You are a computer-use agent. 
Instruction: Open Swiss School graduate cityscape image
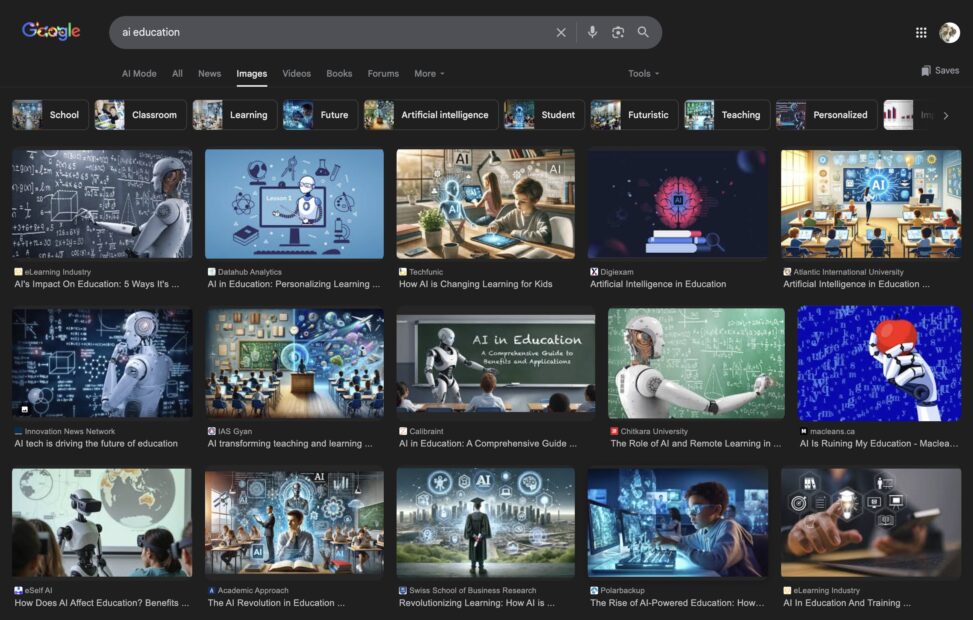(x=485, y=523)
